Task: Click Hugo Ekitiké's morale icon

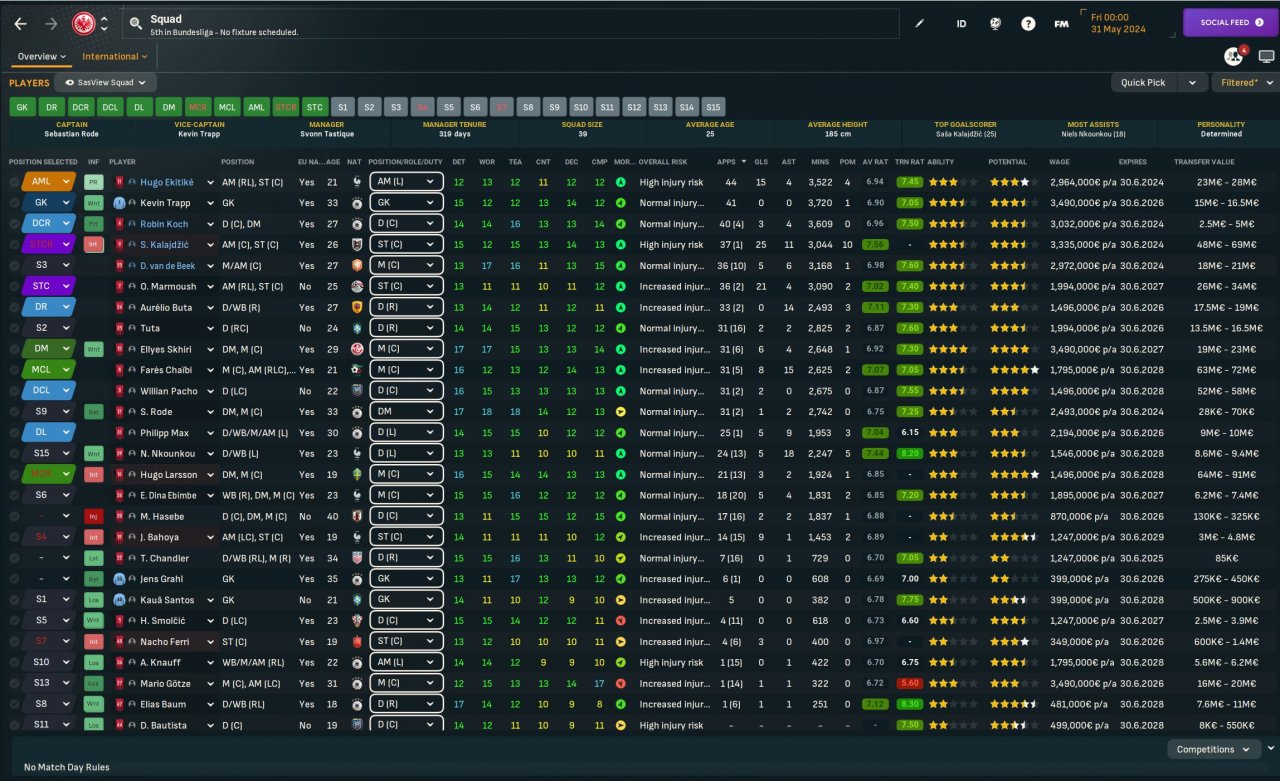Action: [621, 182]
